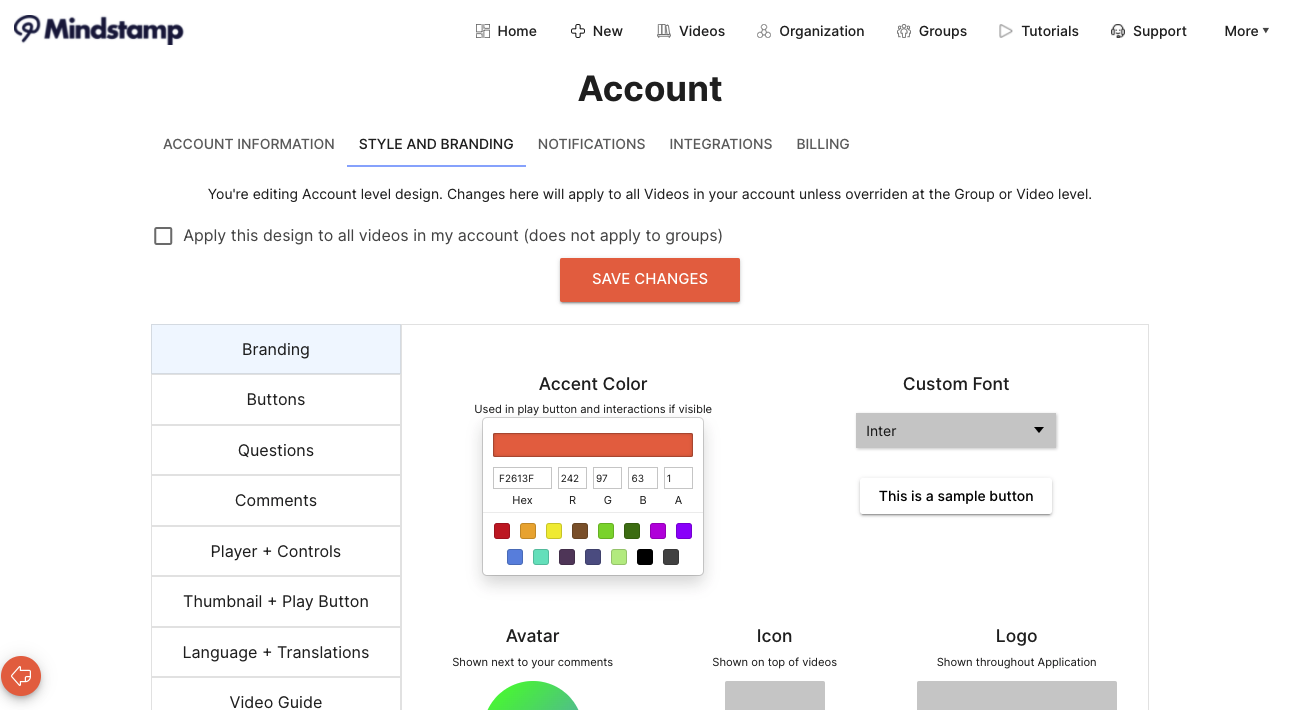Click the Groups icon in navigation
1294x710 pixels.
pyautogui.click(x=903, y=31)
